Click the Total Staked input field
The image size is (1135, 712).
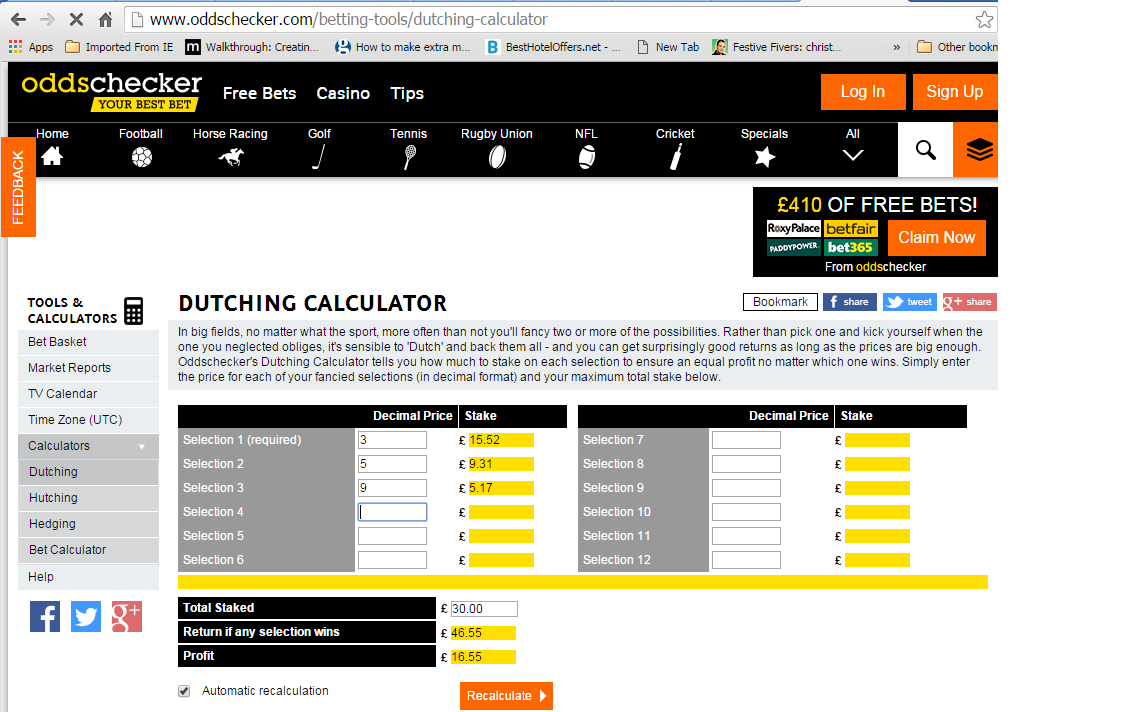tap(484, 609)
